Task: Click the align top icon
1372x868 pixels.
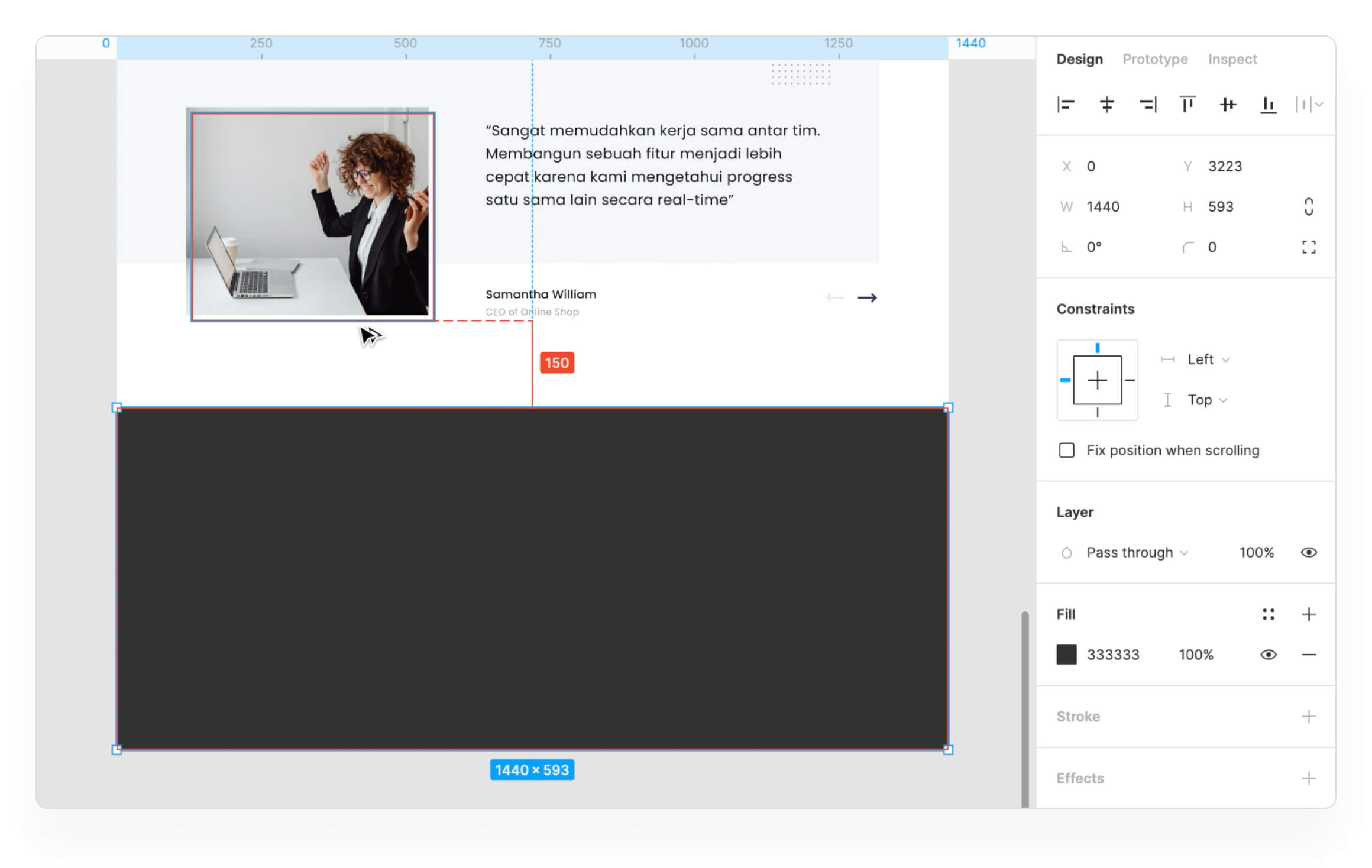Action: pyautogui.click(x=1187, y=105)
